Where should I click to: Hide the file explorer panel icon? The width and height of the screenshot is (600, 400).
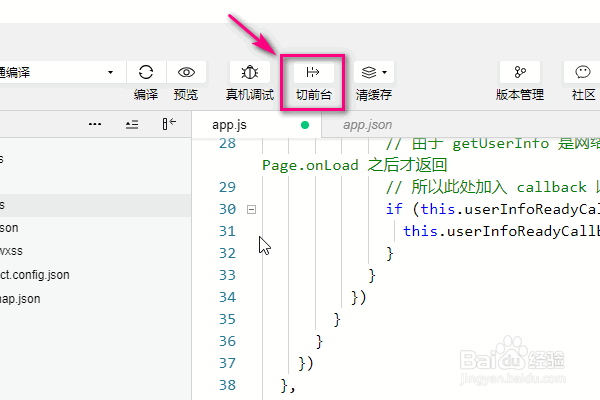pos(169,124)
